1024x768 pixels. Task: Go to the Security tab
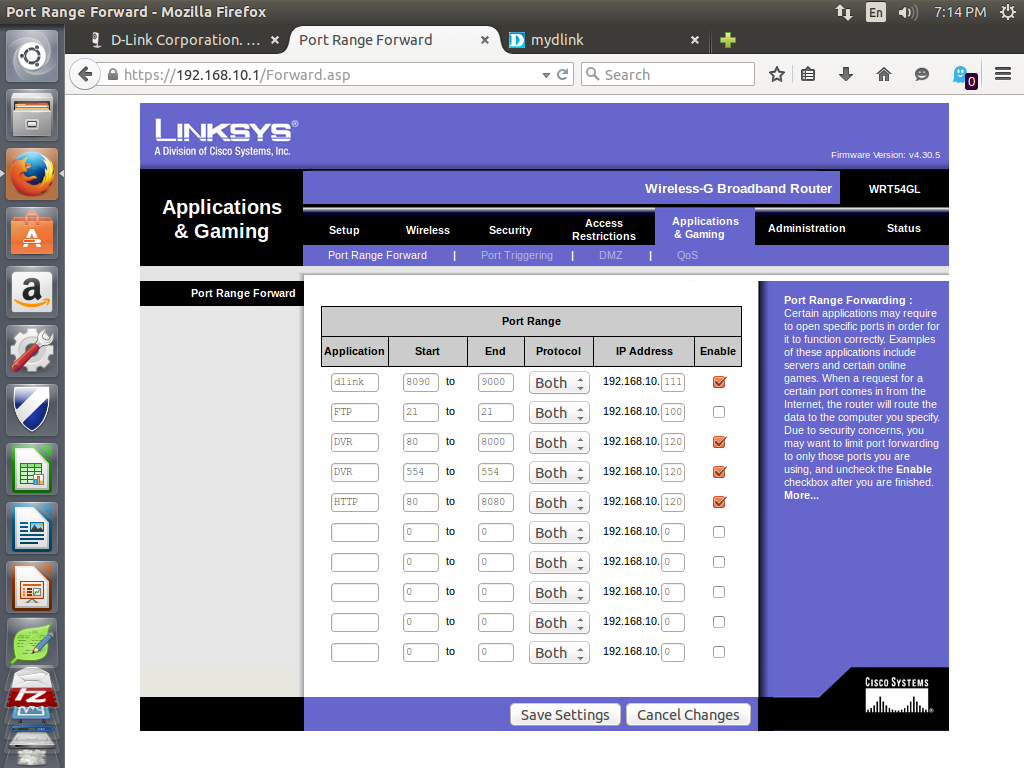(510, 230)
